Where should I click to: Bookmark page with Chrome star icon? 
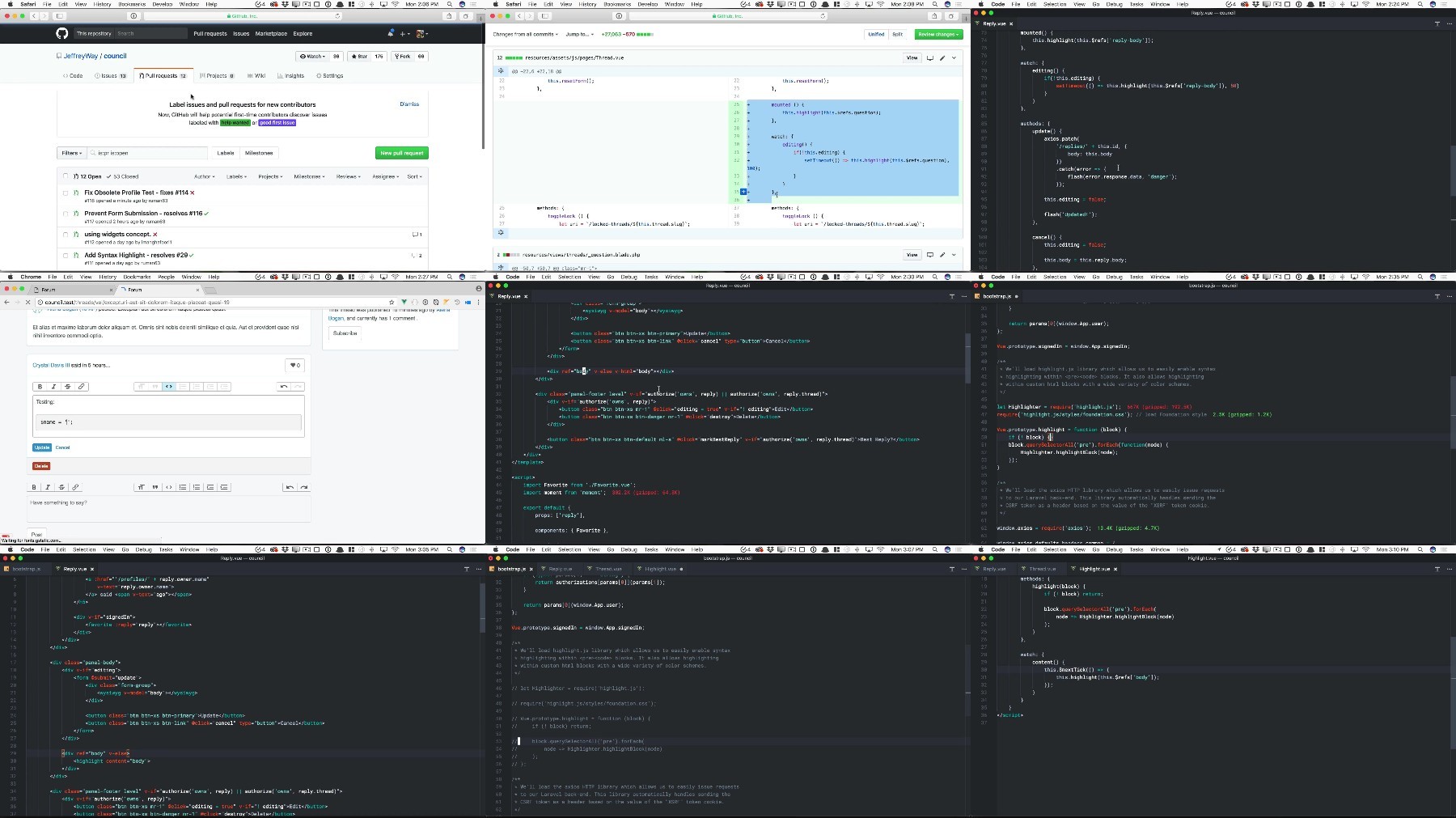coord(392,302)
